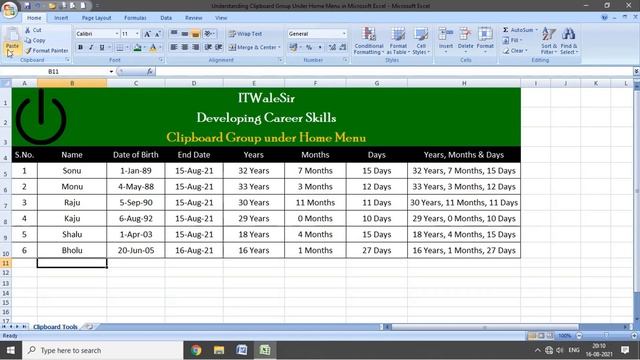
Task: Switch to the Data tab
Action: 166,18
